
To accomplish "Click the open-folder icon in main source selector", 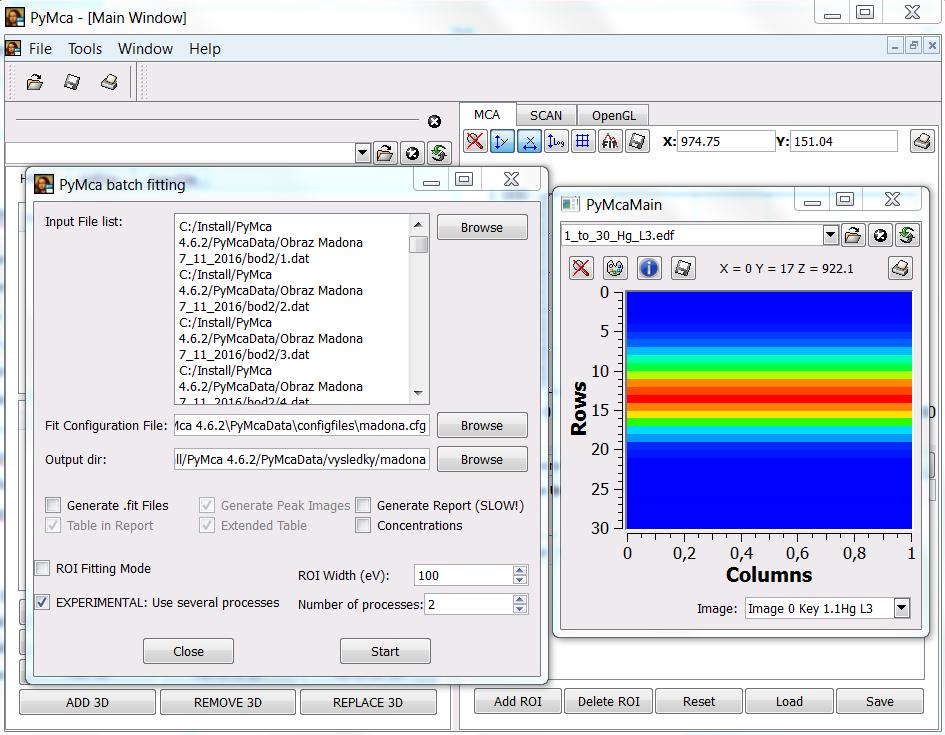I will pos(385,153).
